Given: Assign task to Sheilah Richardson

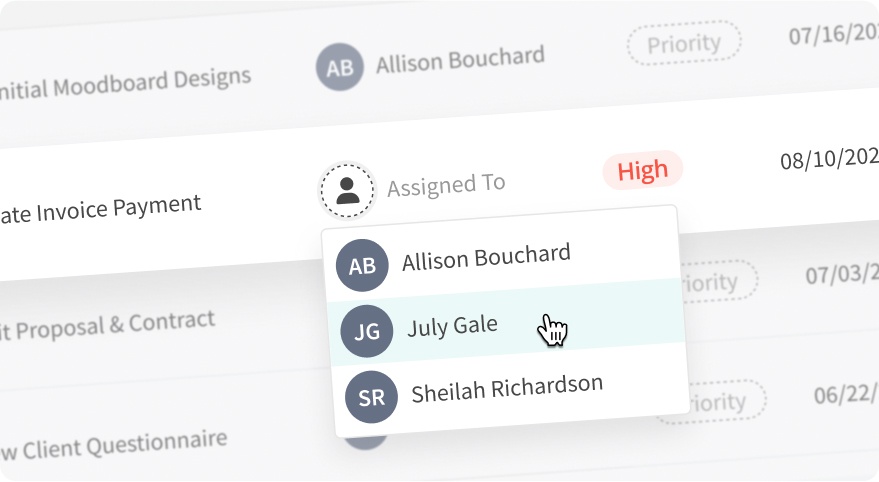Looking at the screenshot, I should [x=507, y=389].
